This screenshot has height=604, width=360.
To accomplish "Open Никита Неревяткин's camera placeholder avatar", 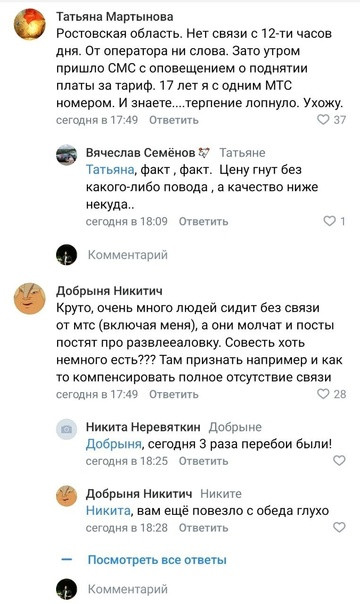I will tap(66, 429).
